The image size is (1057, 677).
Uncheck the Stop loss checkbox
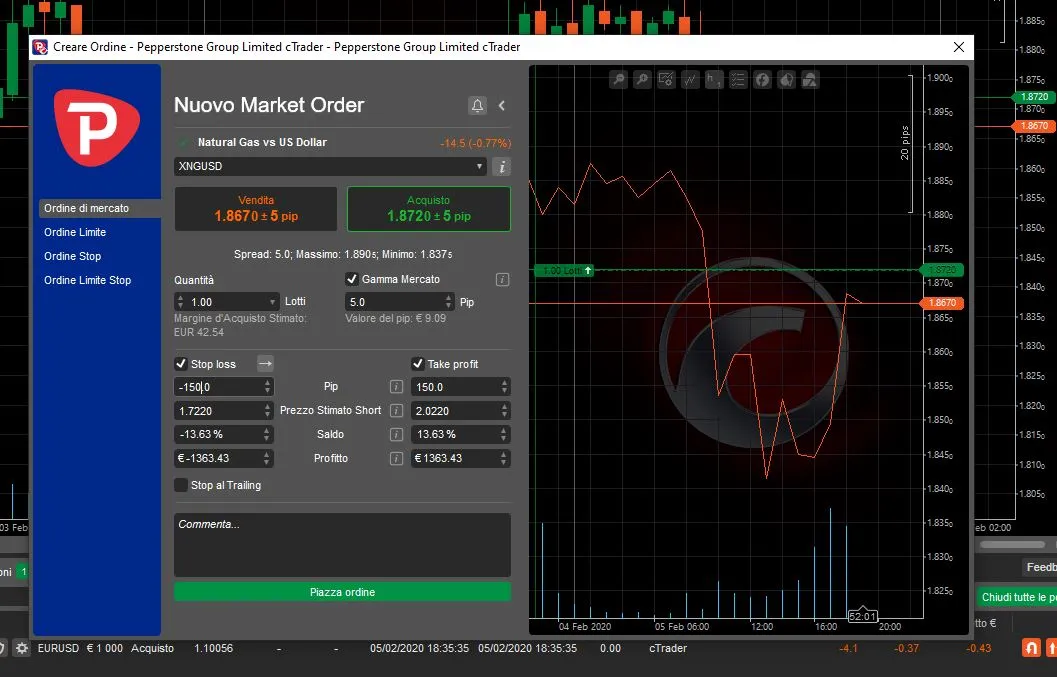click(181, 363)
